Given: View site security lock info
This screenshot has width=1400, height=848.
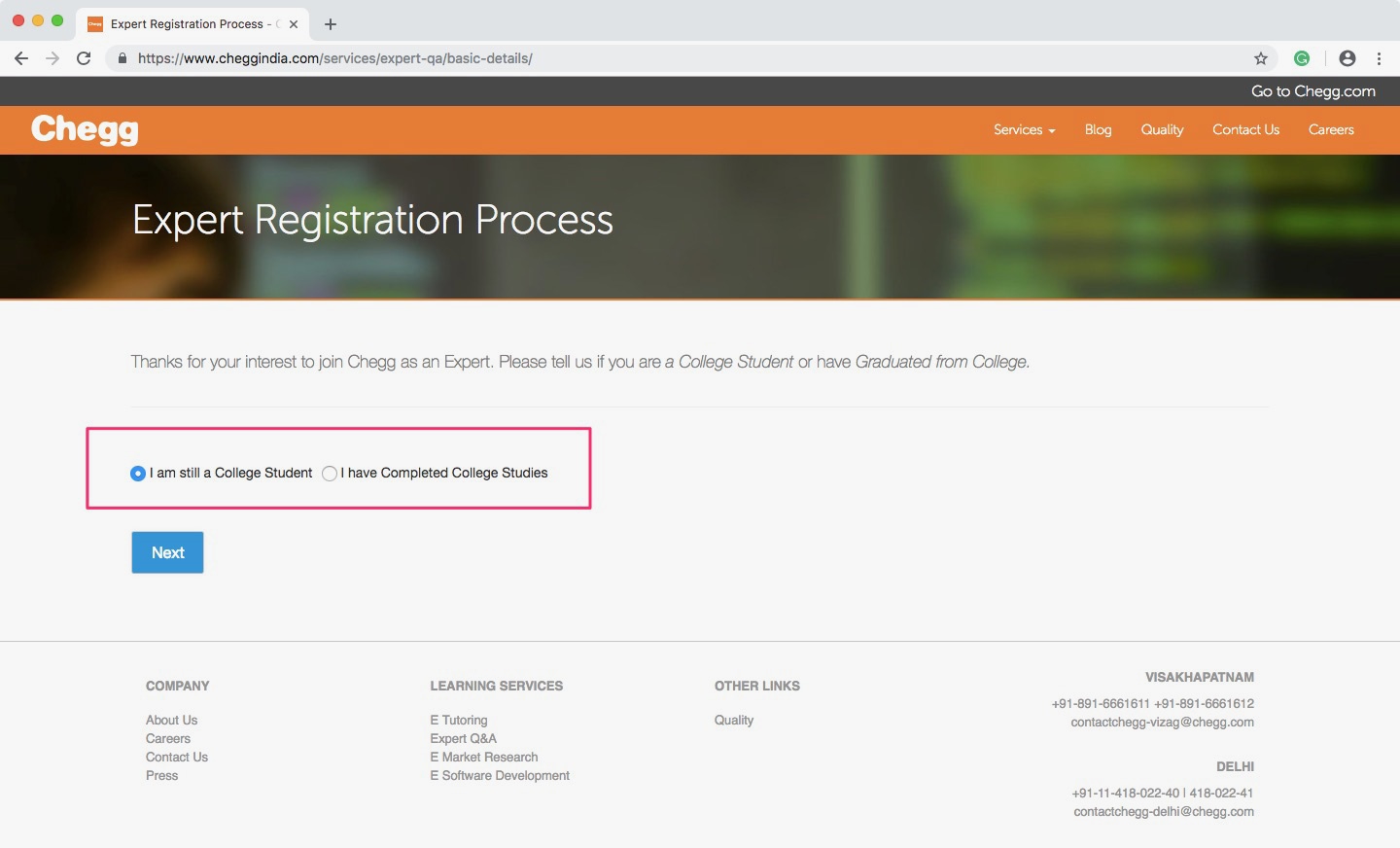Looking at the screenshot, I should click(122, 58).
